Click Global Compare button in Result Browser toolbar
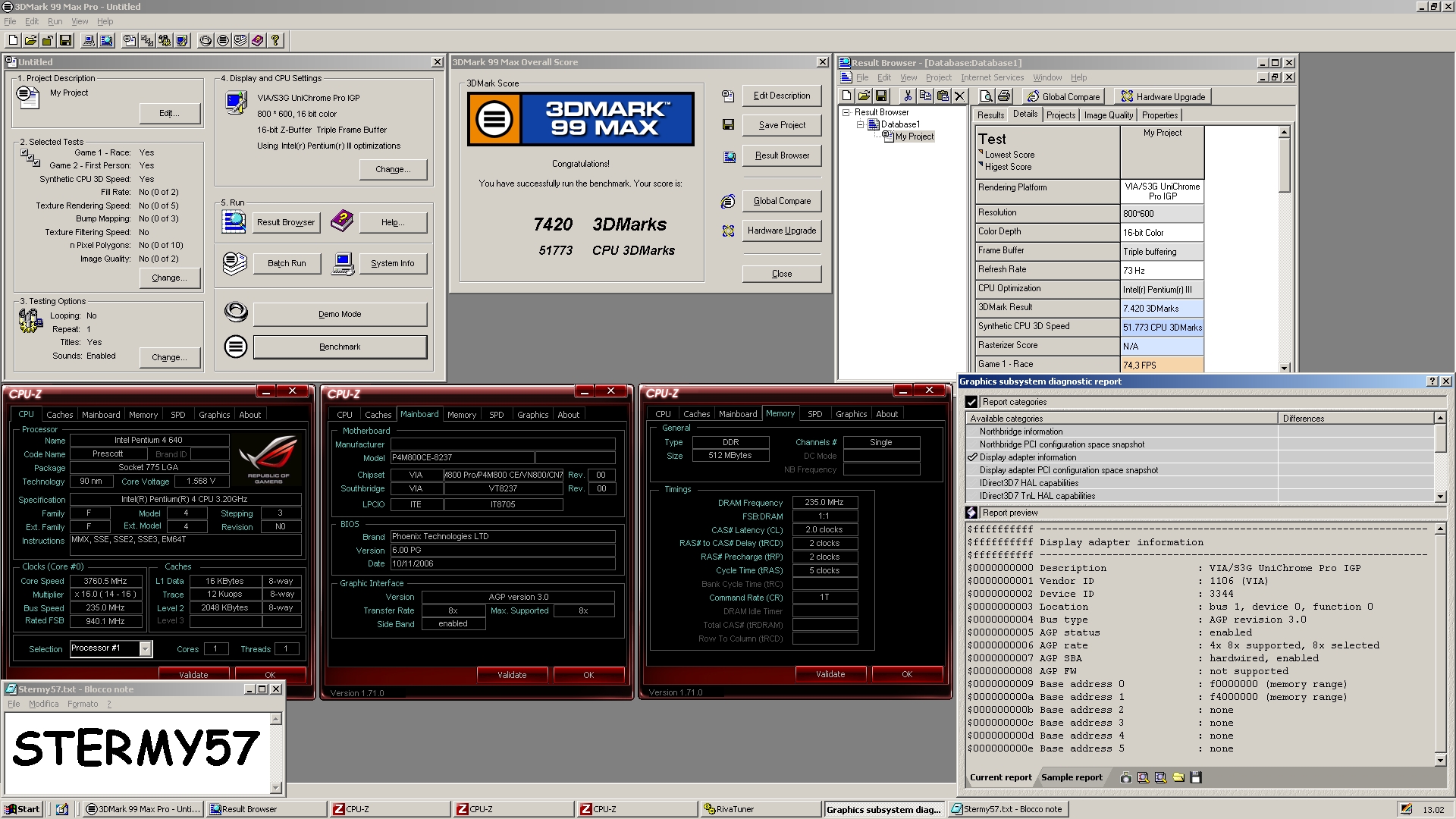The width and height of the screenshot is (1456, 819). 1062,96
